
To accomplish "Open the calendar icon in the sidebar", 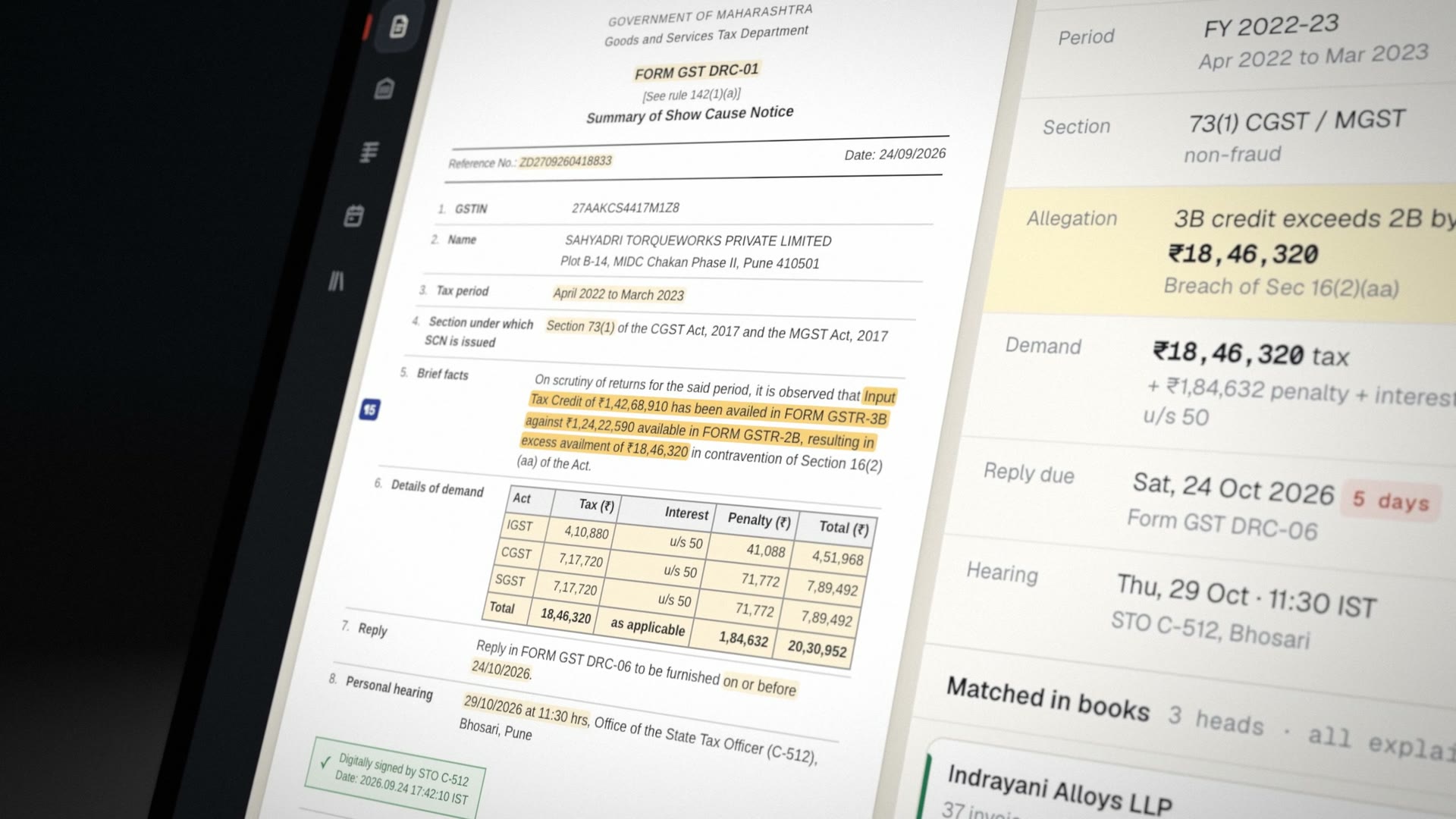I will coord(353,215).
